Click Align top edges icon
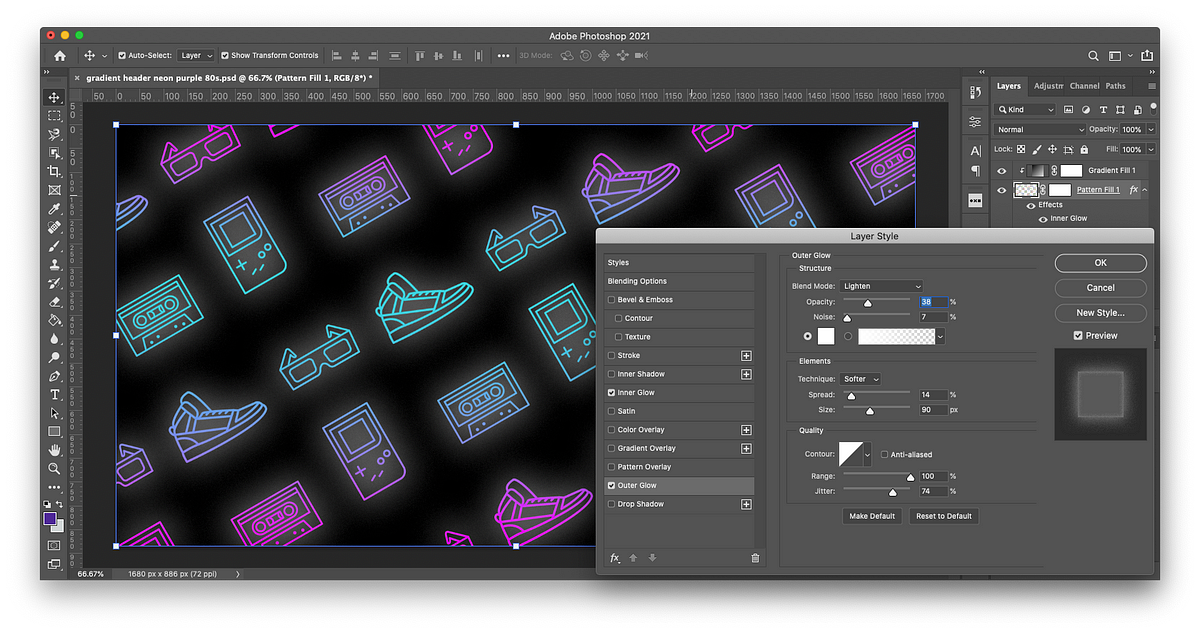 (x=420, y=56)
